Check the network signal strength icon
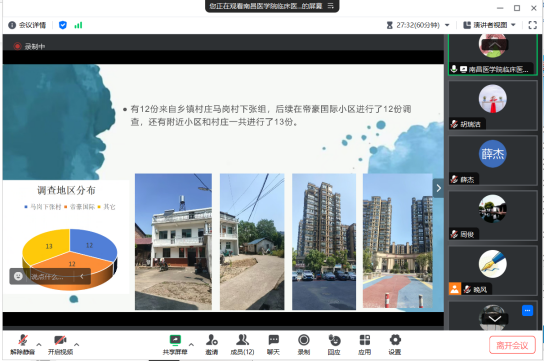 point(78,25)
